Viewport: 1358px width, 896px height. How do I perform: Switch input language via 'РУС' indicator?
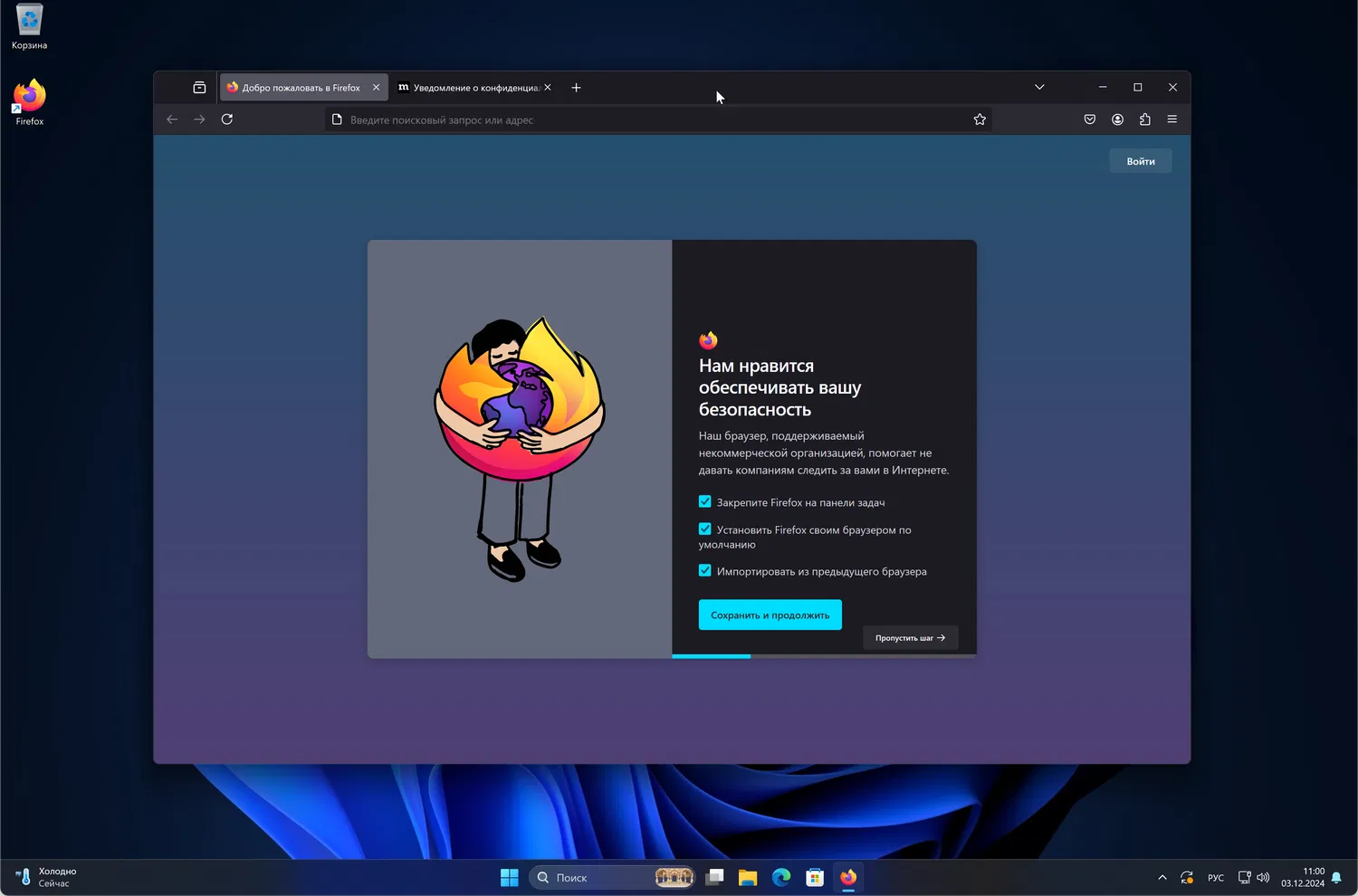[x=1216, y=878]
